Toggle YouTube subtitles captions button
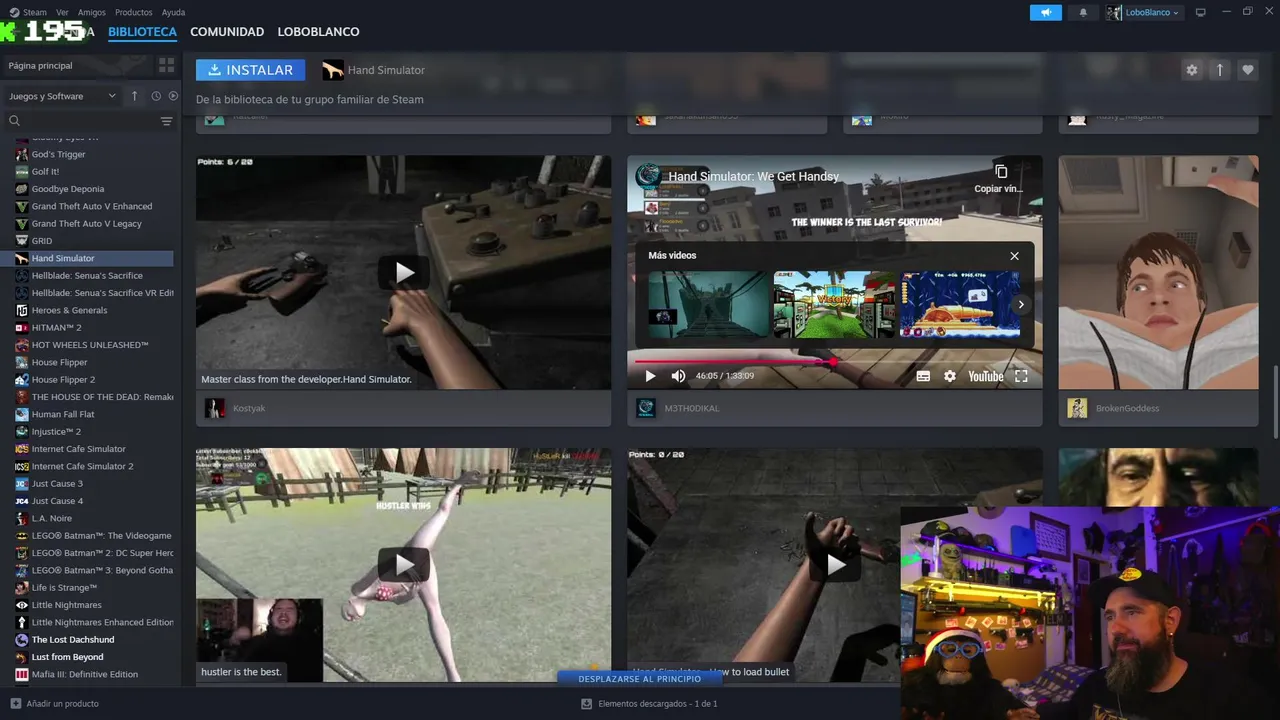Viewport: 1280px width, 720px height. click(923, 376)
